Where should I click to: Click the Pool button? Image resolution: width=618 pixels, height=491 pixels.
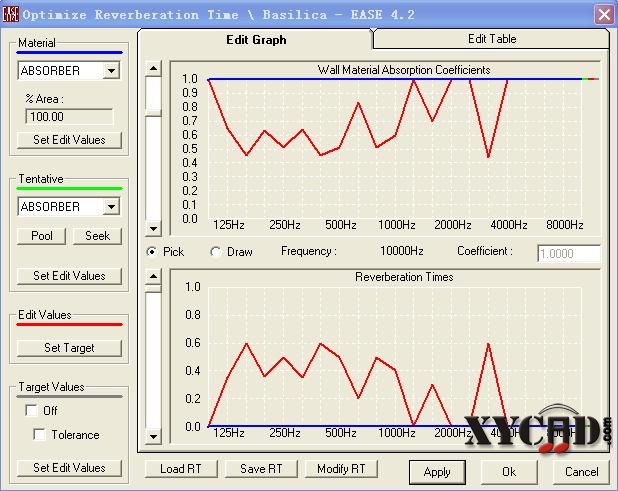coord(41,236)
